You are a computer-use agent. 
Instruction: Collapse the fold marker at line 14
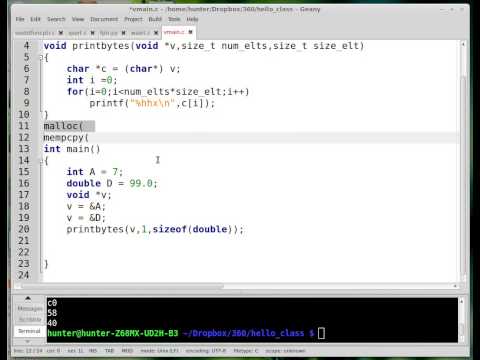41,161
